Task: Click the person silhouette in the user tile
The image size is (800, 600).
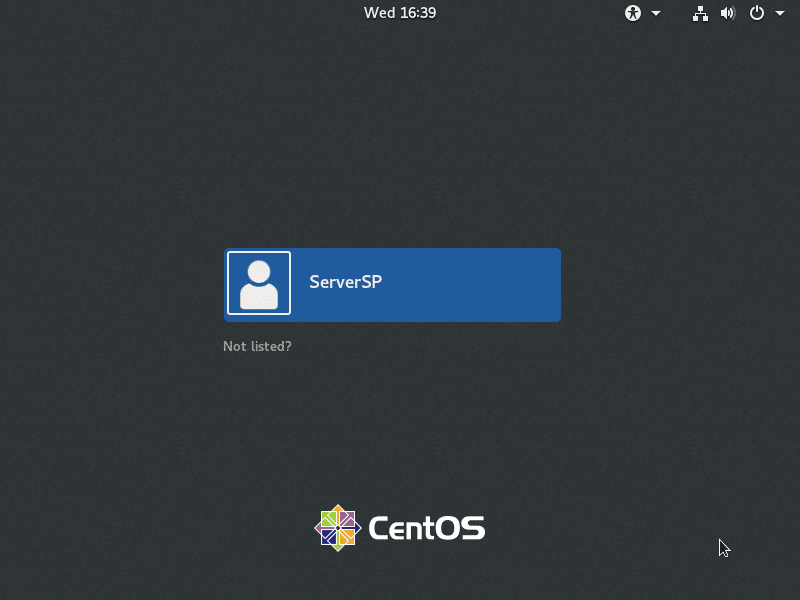Action: click(x=259, y=285)
